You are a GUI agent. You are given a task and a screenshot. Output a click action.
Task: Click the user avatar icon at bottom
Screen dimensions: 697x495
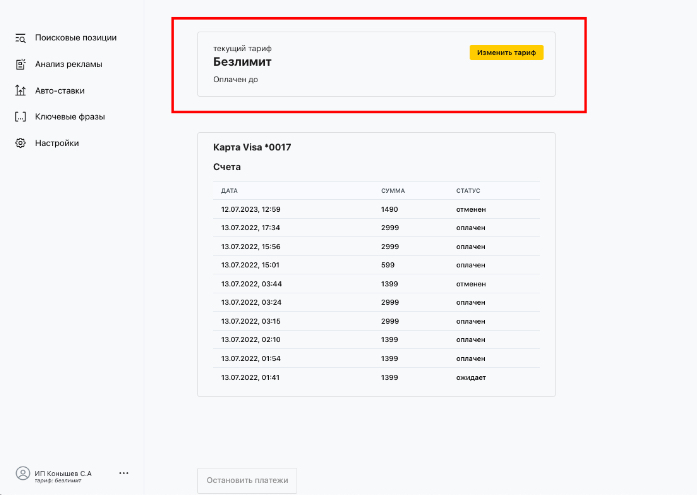(23, 473)
